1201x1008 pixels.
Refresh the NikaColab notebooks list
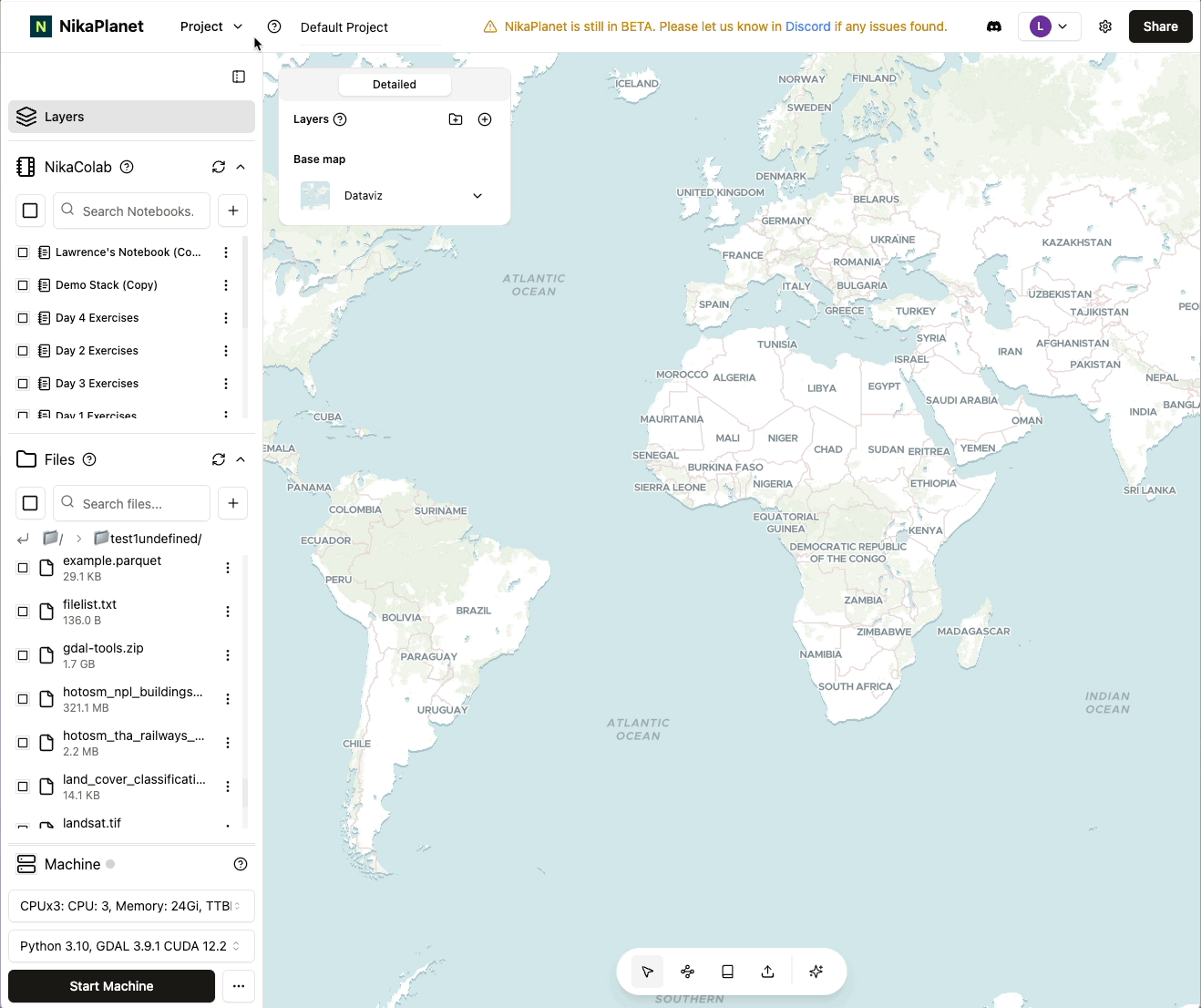[x=219, y=167]
